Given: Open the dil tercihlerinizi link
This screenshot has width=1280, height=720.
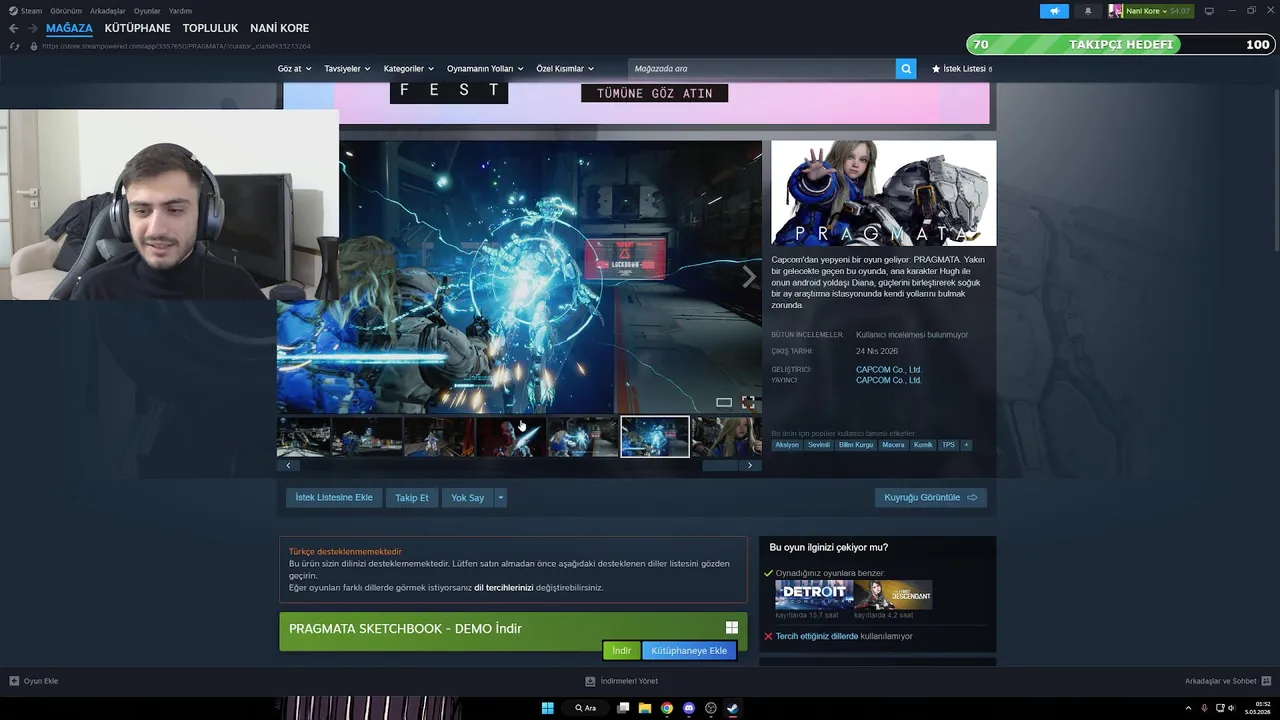Looking at the screenshot, I should (x=503, y=587).
